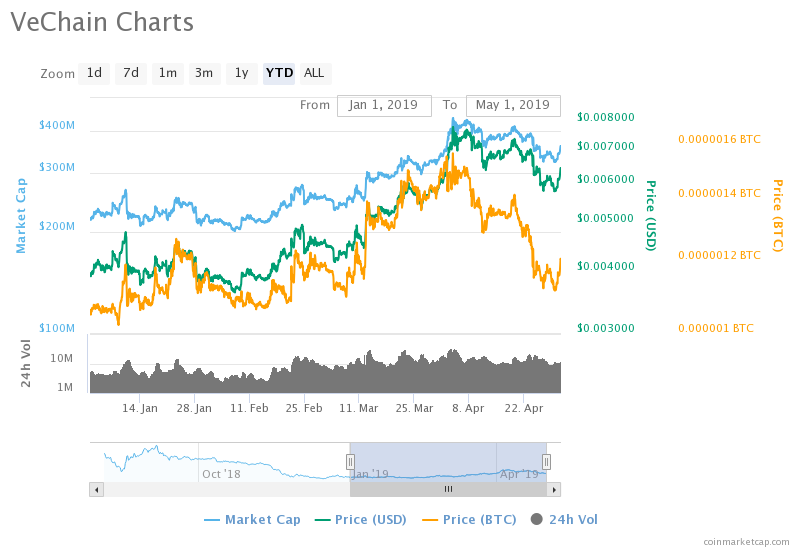
Task: Click the Price (BTC) axis title
Action: (777, 215)
